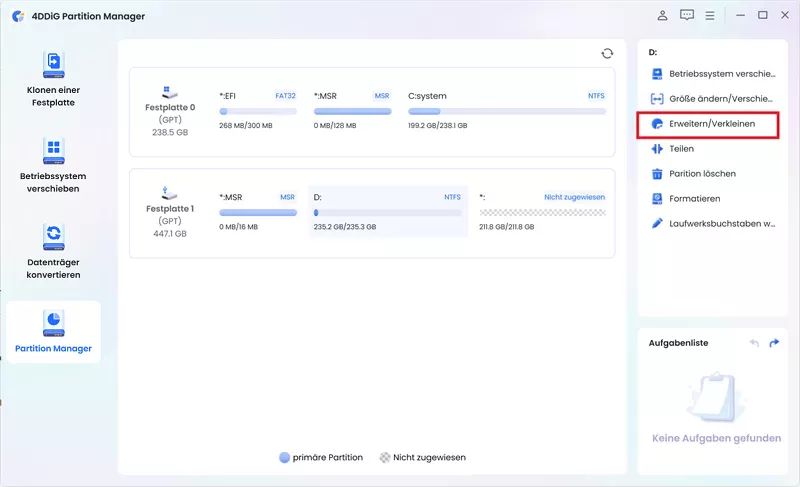Open the user account icon
Image resolution: width=800 pixels, height=487 pixels.
click(662, 15)
